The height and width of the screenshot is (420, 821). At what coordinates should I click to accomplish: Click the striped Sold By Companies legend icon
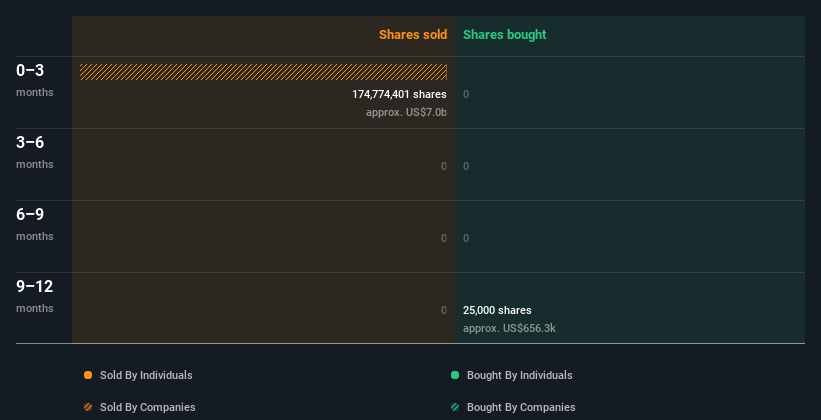tap(88, 407)
